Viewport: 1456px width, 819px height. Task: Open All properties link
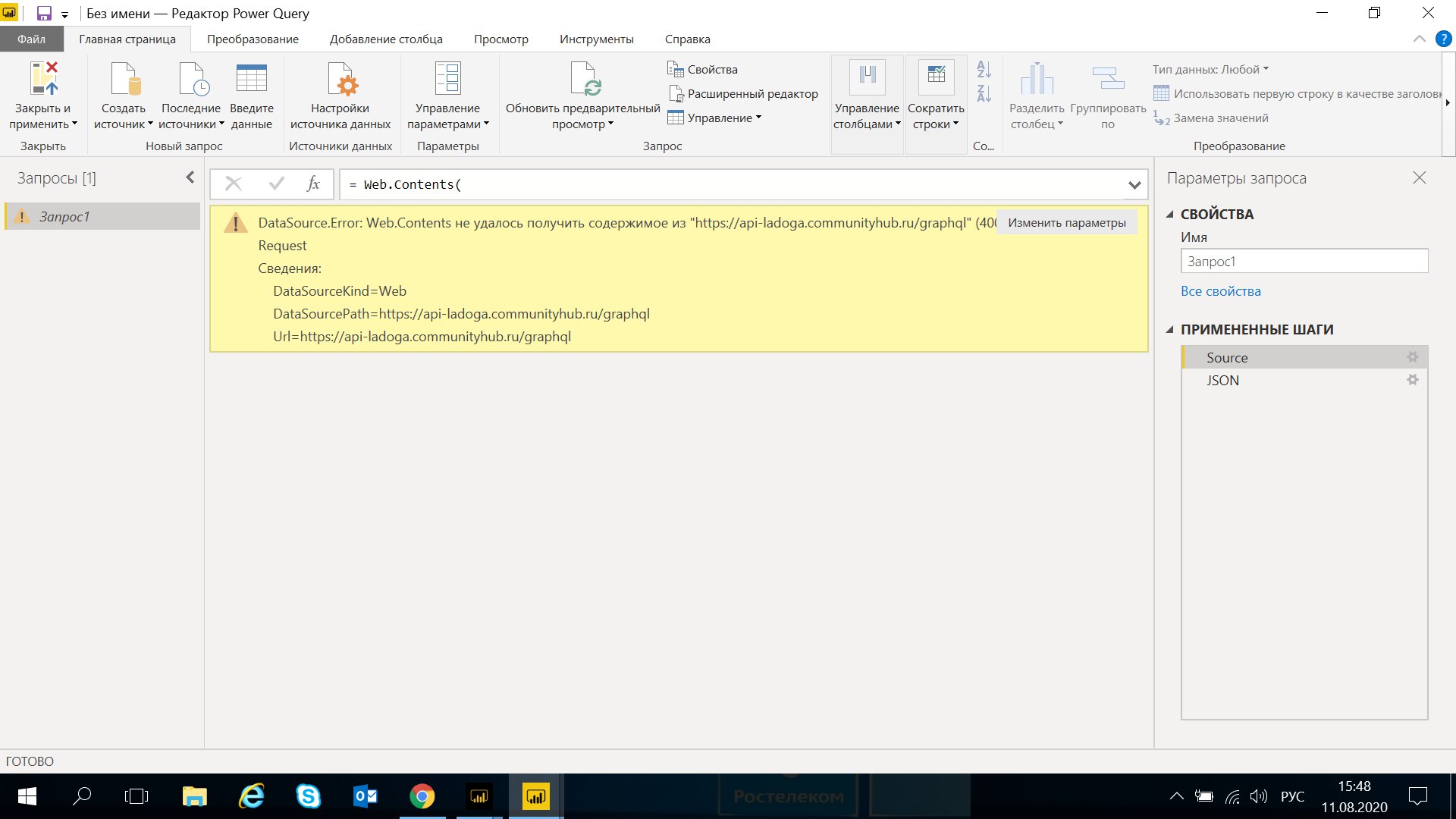click(x=1220, y=291)
